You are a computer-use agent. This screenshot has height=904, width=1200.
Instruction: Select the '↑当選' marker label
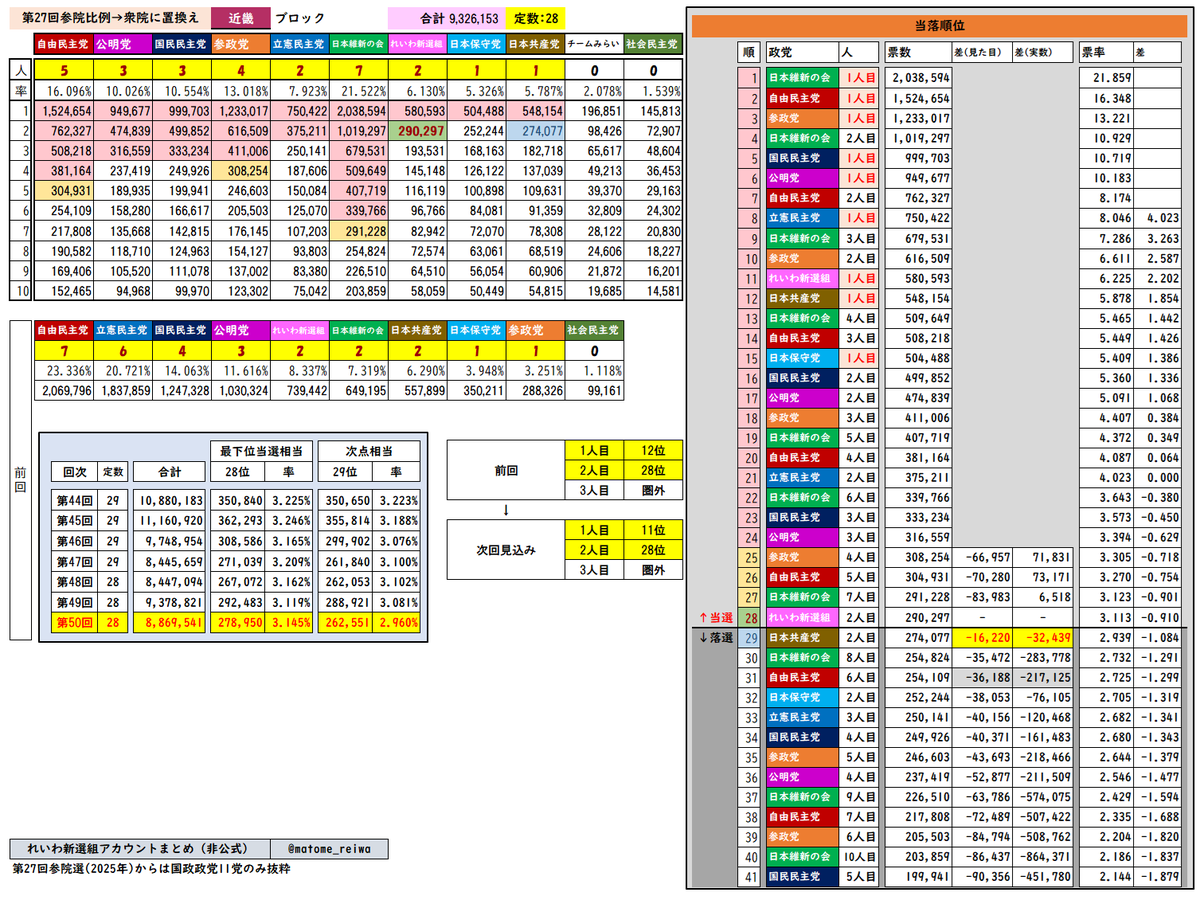(x=714, y=617)
